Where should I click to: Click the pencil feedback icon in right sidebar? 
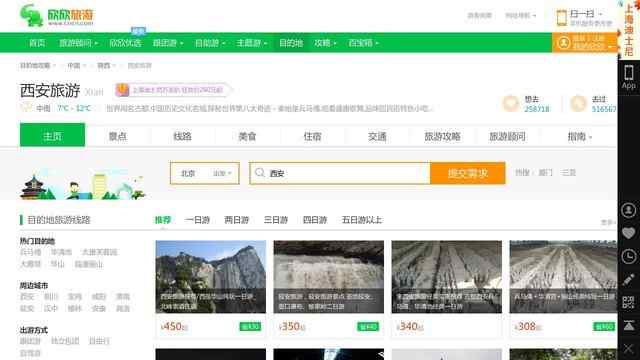coord(629,280)
